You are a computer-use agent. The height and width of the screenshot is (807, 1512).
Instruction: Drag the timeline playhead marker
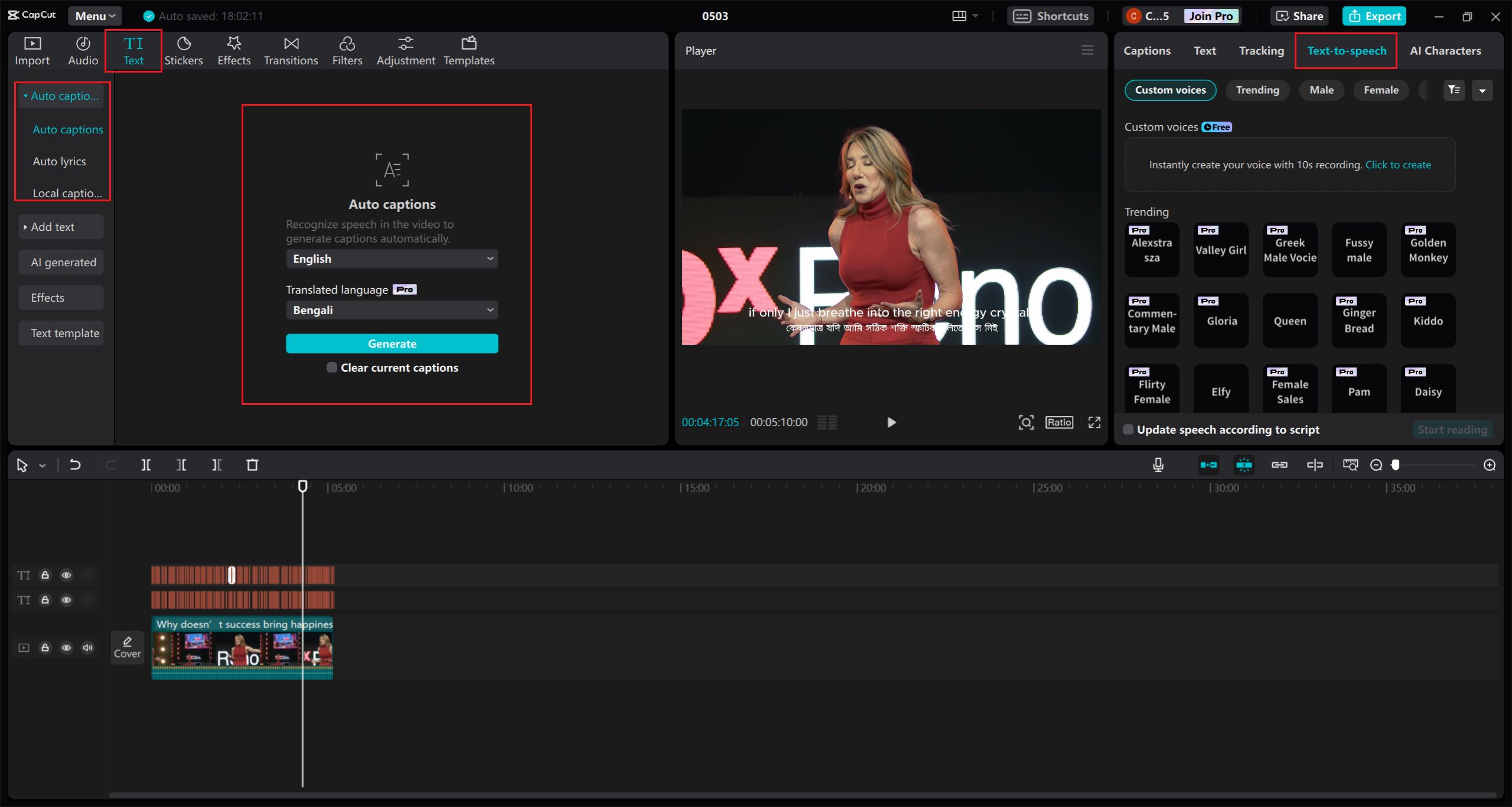click(303, 486)
